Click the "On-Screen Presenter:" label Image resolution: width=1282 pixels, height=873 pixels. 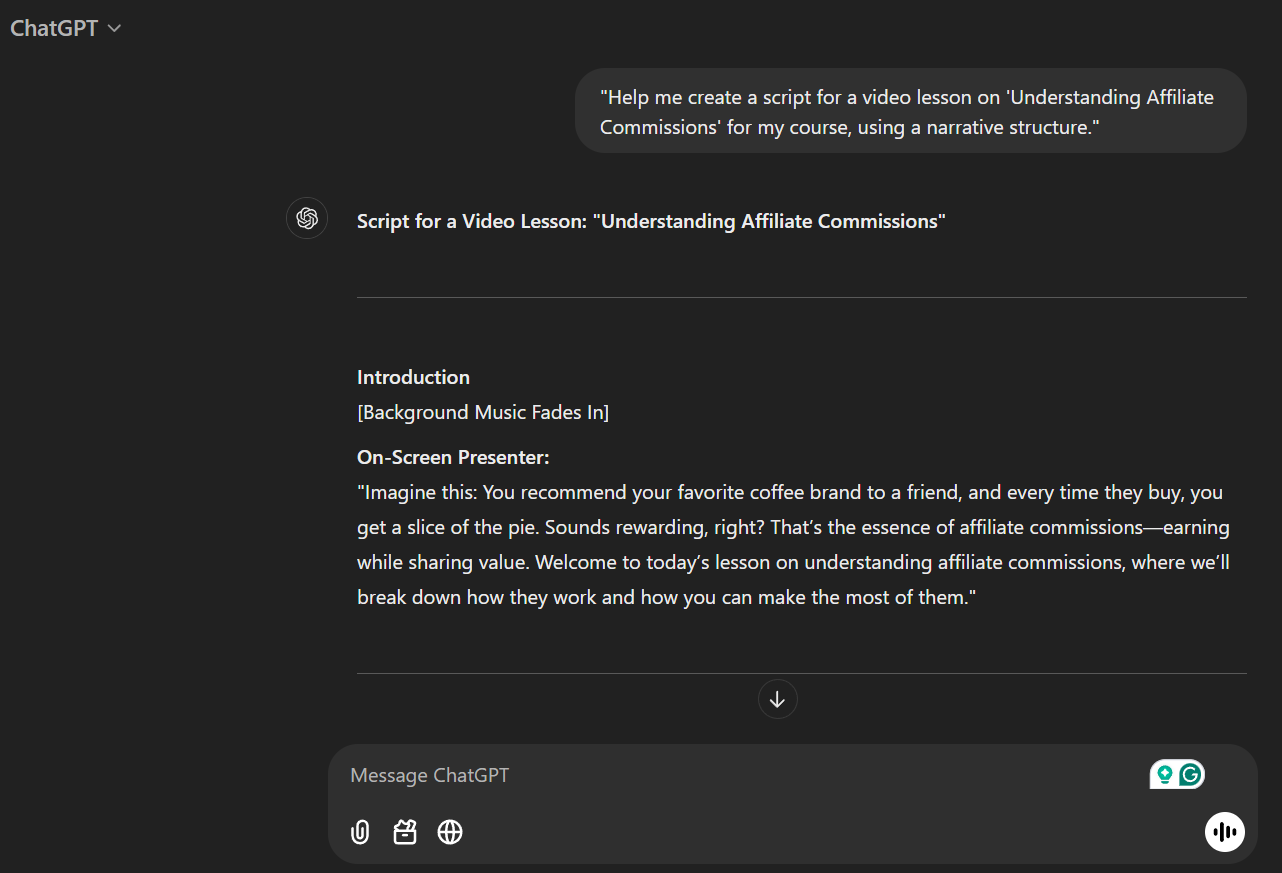(x=453, y=457)
